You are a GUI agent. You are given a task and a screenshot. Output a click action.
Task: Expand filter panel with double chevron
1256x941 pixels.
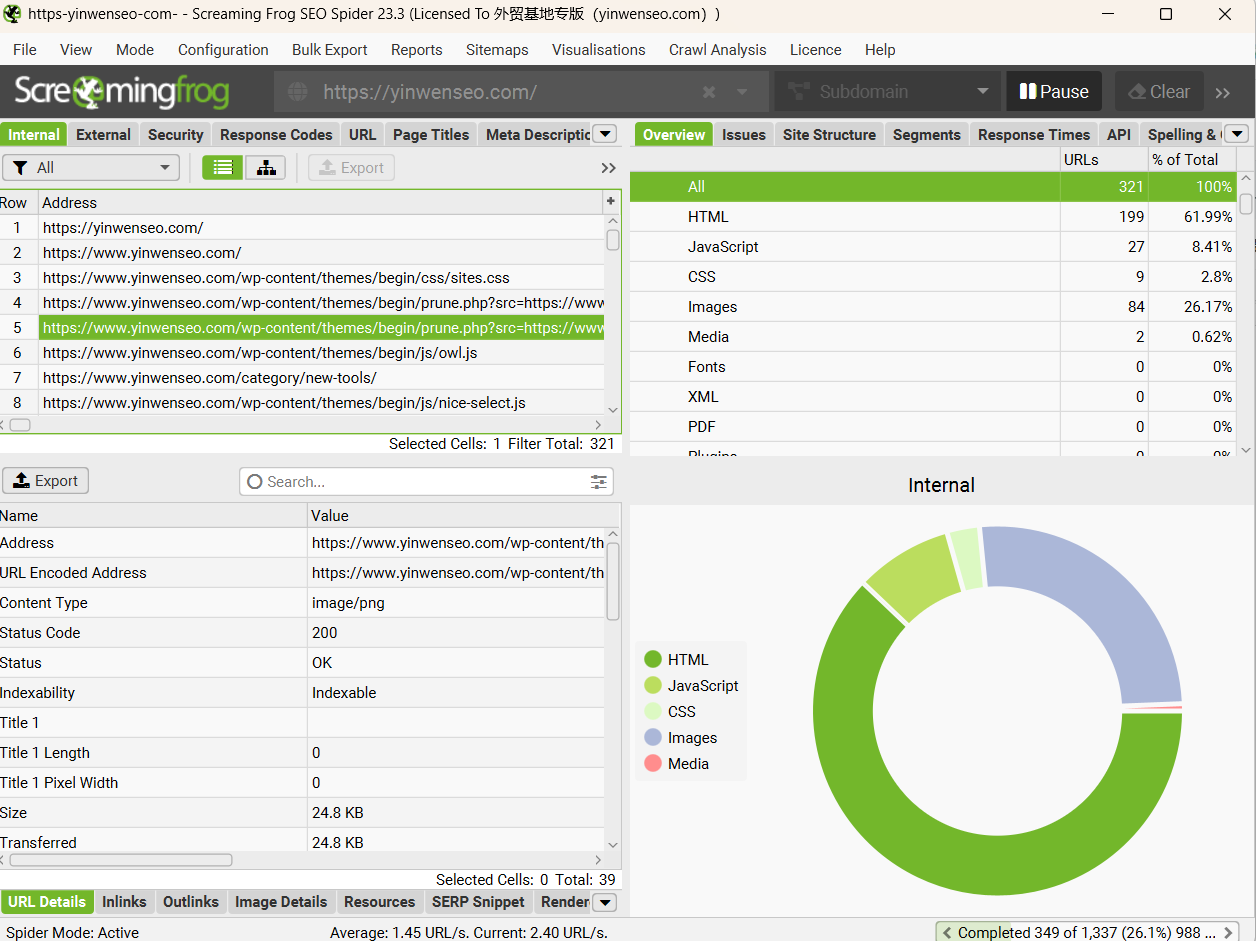[608, 168]
